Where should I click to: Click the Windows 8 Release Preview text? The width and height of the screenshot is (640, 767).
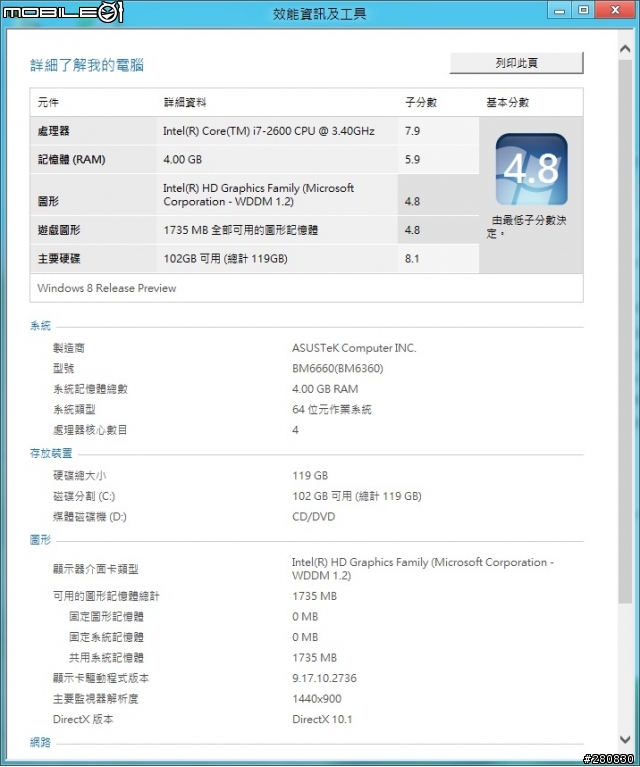tap(107, 288)
